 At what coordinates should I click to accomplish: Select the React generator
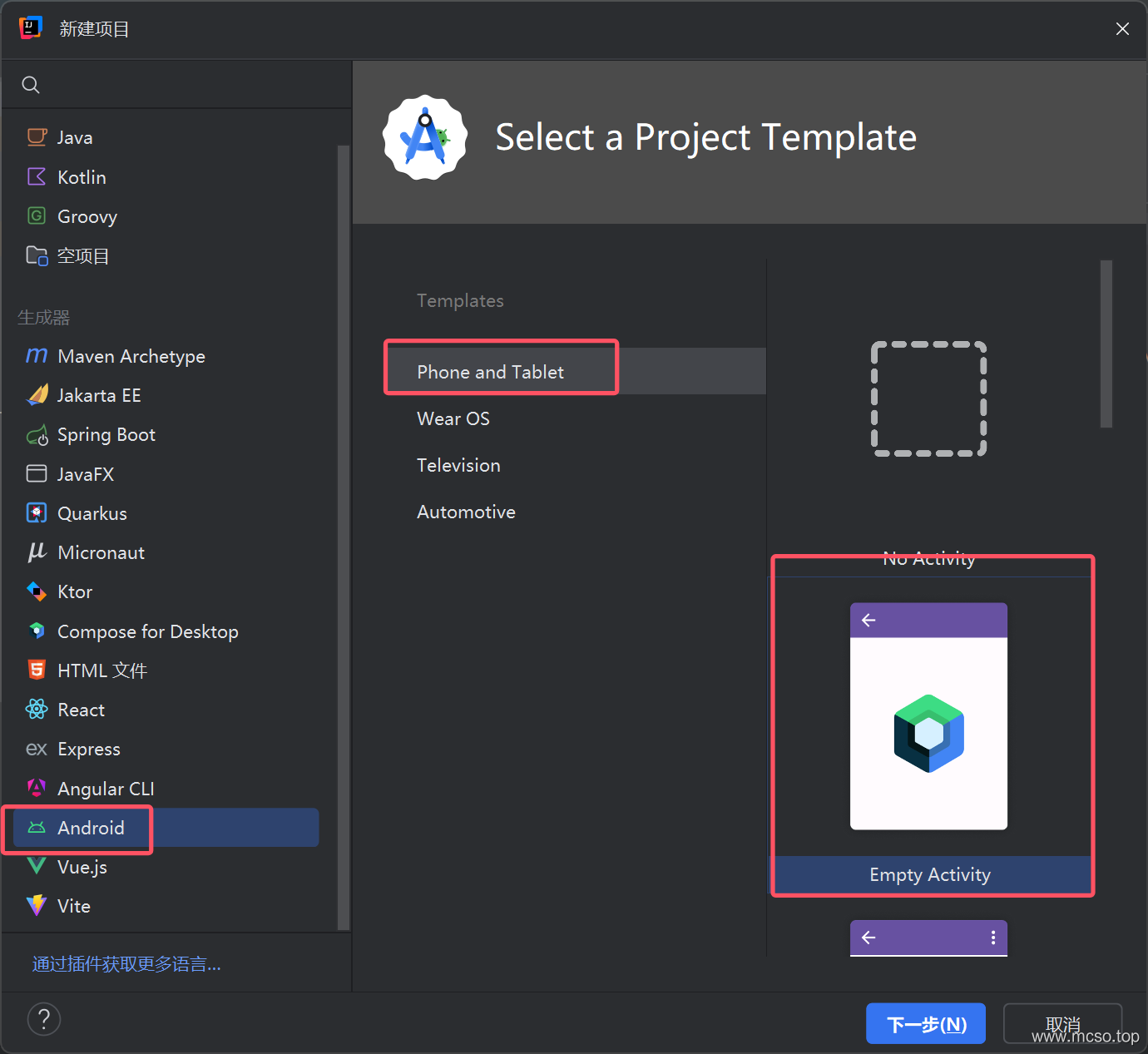(166, 710)
